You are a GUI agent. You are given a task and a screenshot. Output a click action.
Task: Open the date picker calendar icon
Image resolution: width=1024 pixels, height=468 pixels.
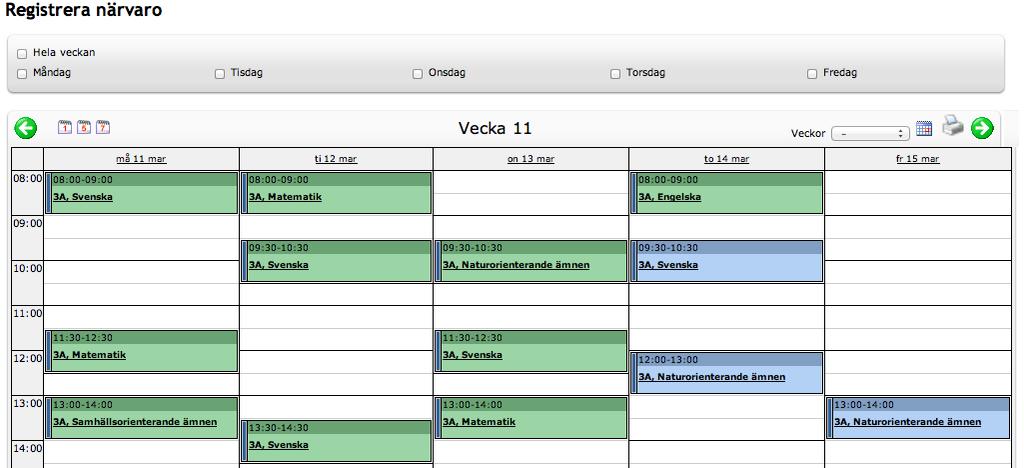[x=924, y=129]
